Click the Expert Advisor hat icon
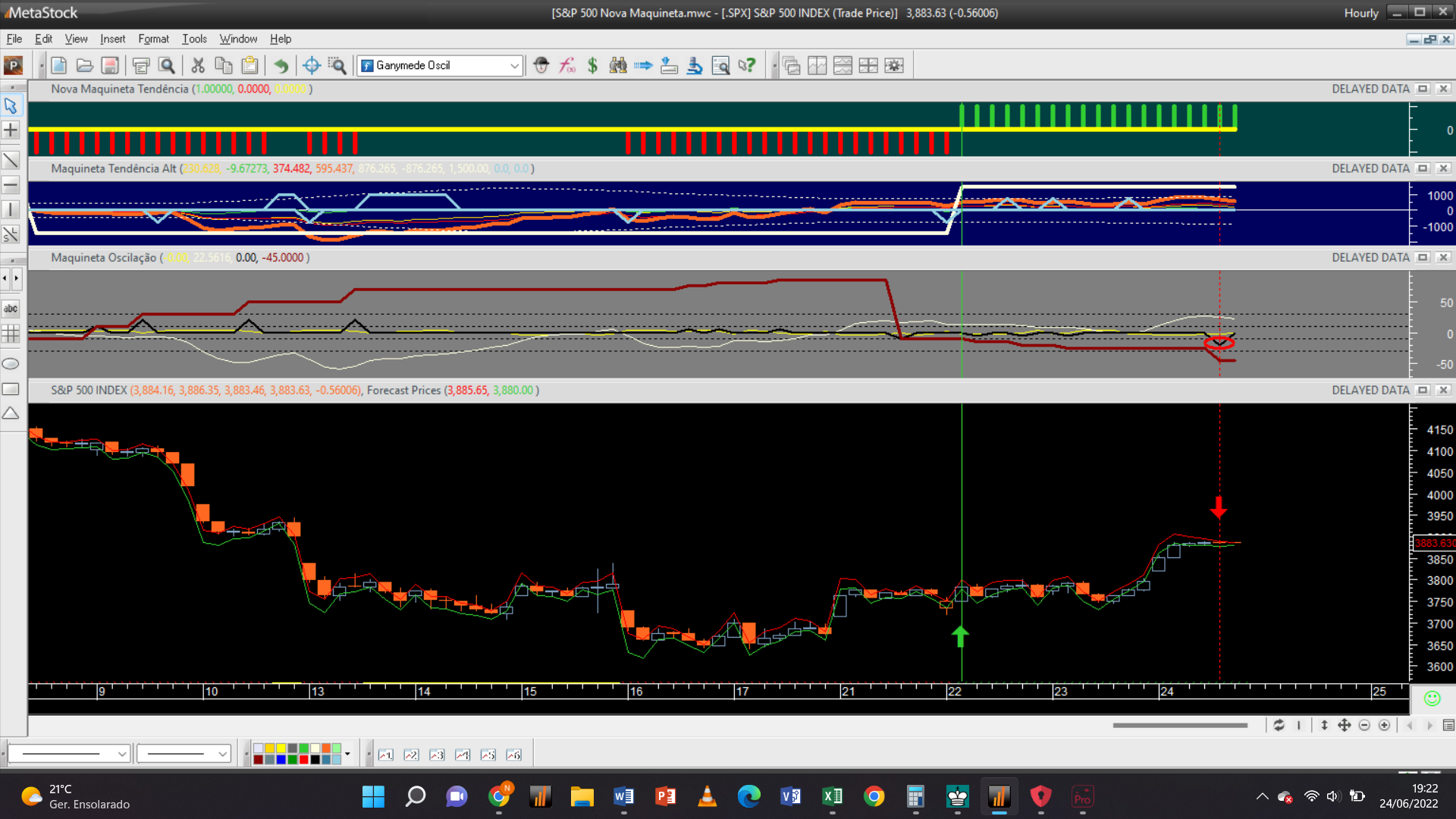This screenshot has width=1456, height=819. coord(541,66)
